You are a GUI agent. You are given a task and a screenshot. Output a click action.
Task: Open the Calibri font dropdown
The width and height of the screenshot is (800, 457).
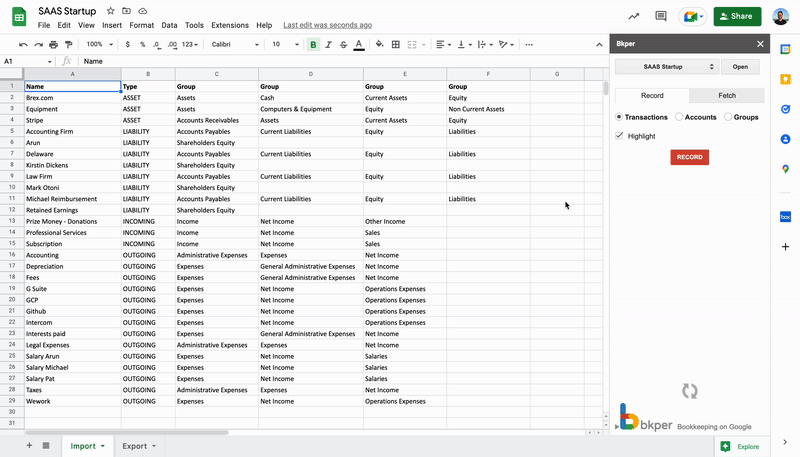pos(235,45)
